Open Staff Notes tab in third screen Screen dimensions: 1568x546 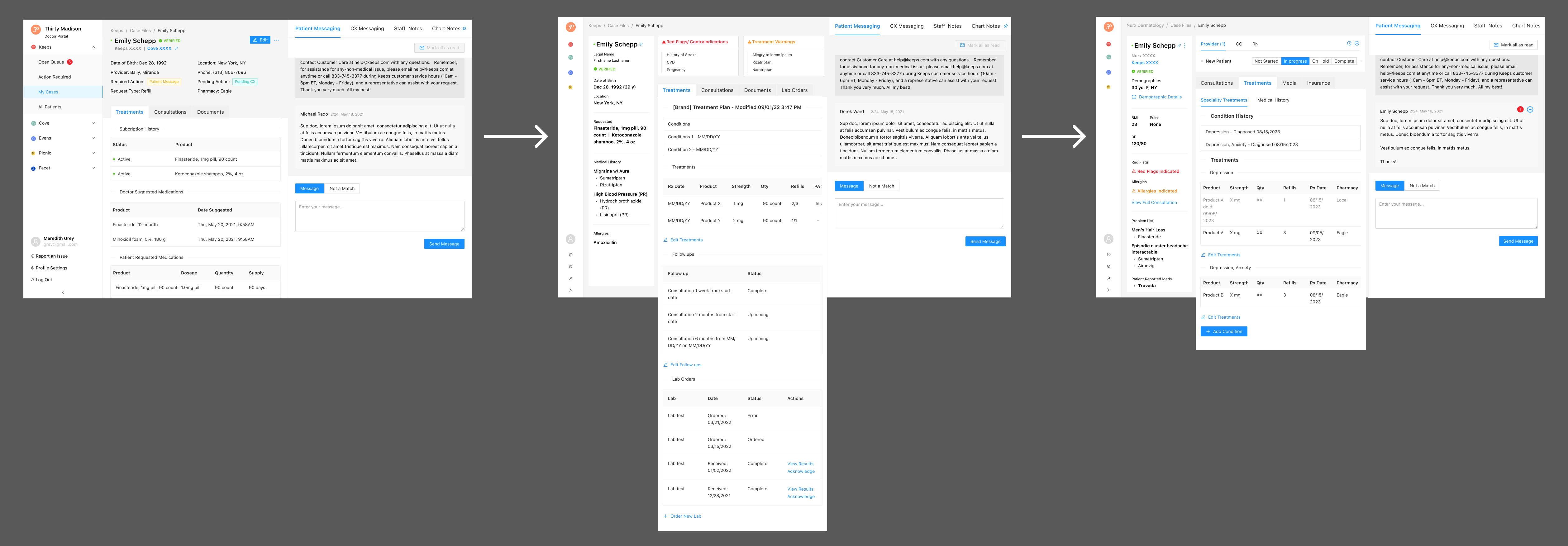point(1488,26)
